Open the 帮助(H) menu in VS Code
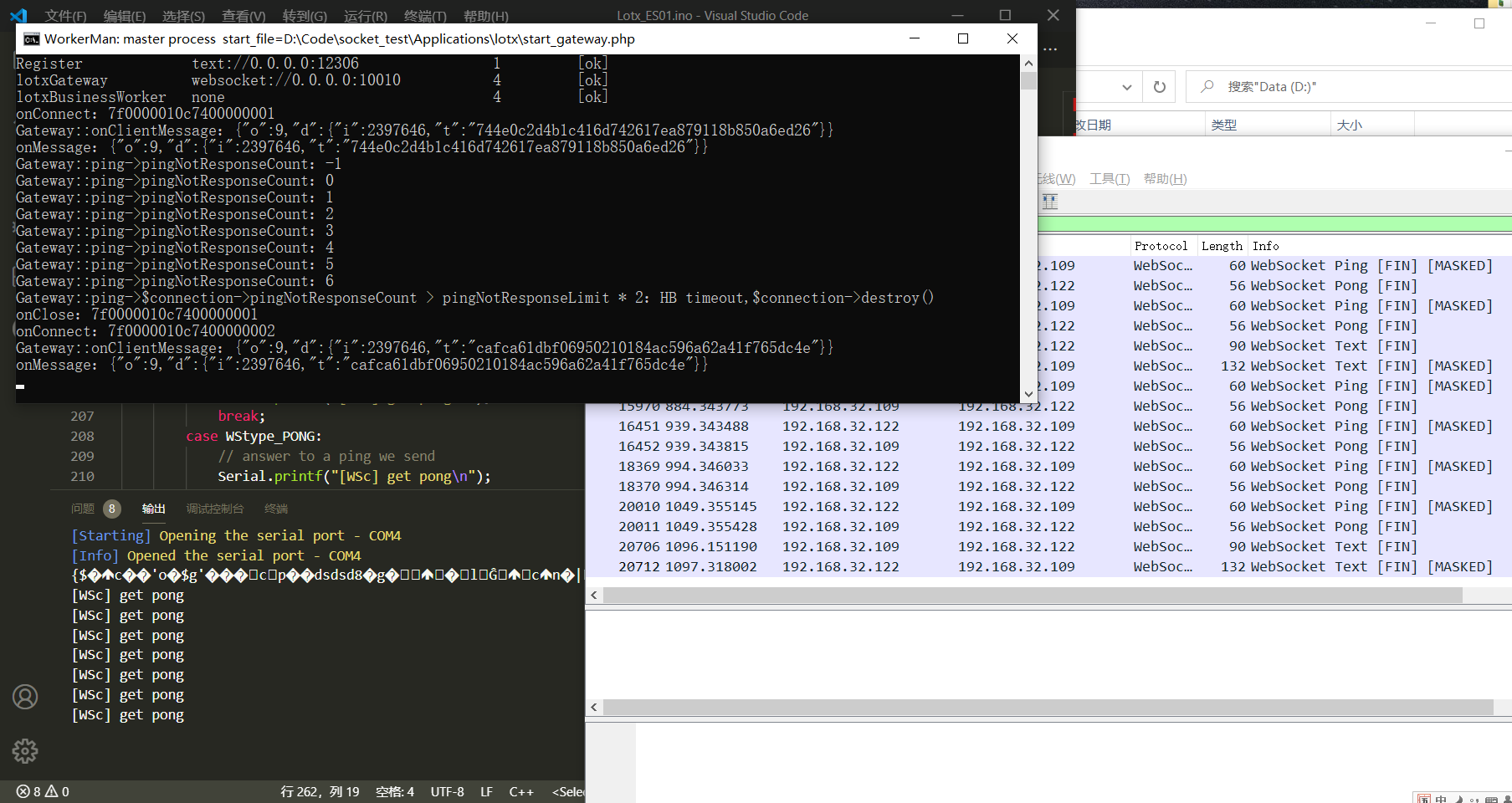Screen dimensions: 1512x803 click(485, 16)
